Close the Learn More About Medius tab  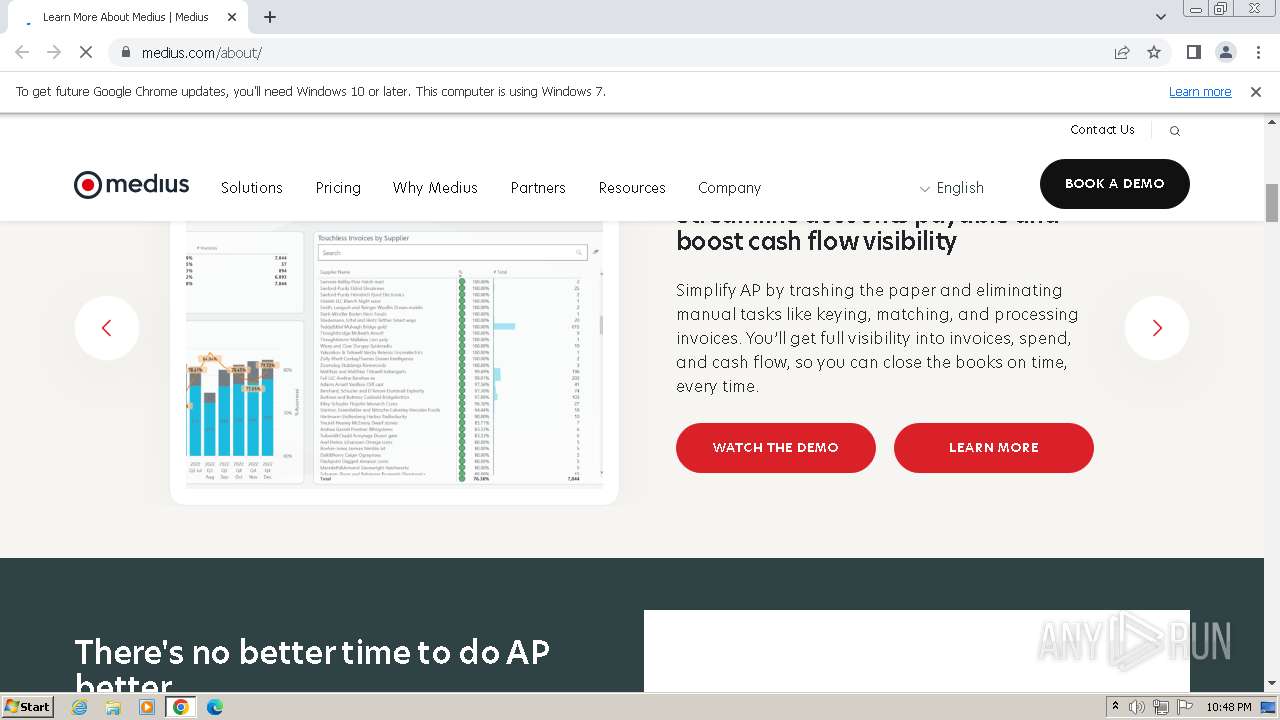click(x=232, y=17)
